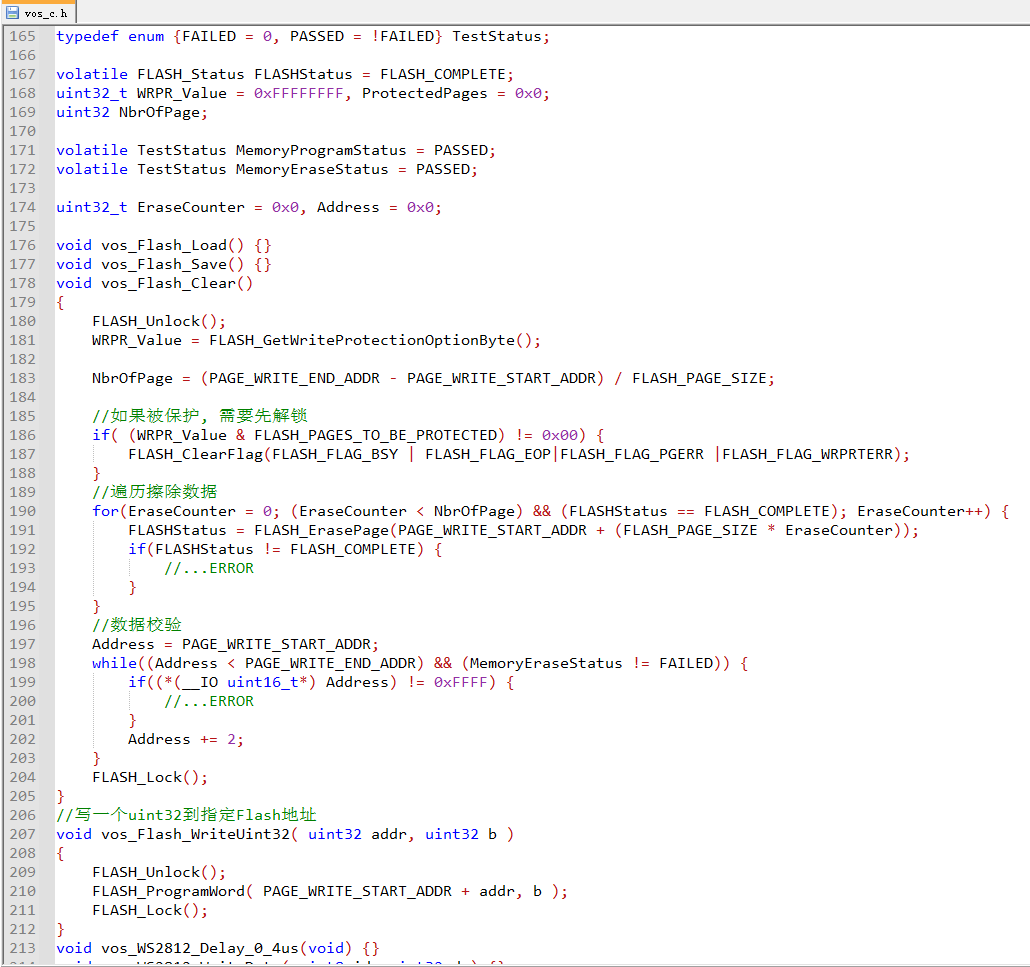Click the //...ERROR comment on line 193
1030x967 pixels.
point(209,568)
